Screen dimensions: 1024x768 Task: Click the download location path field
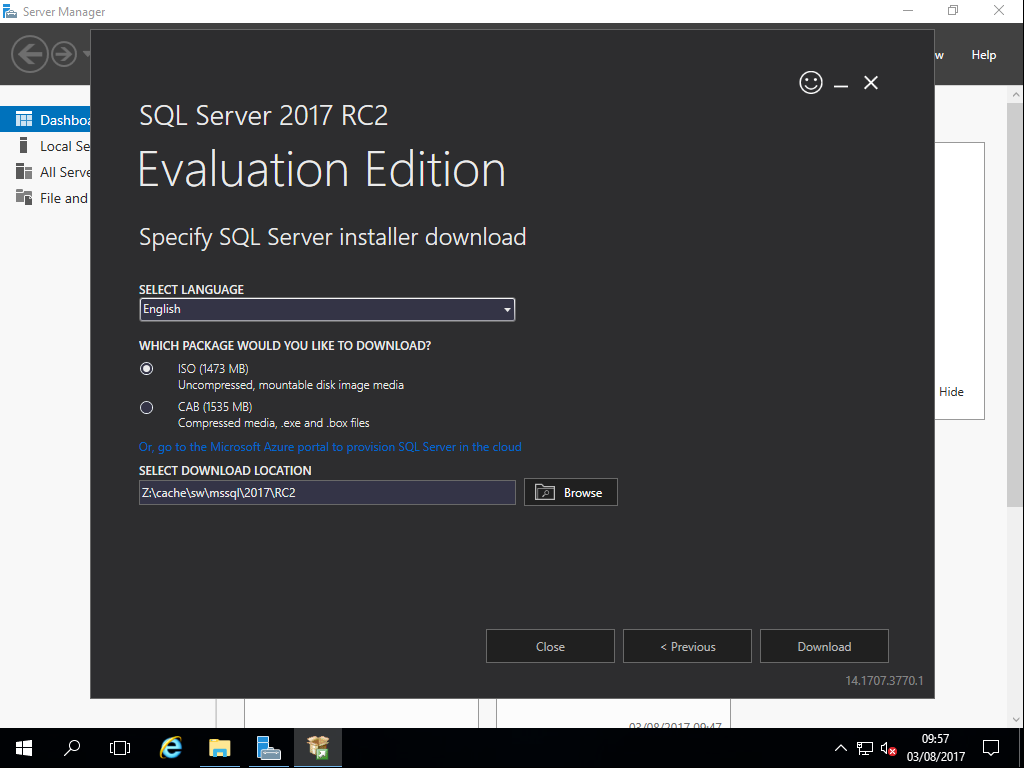[x=327, y=492]
